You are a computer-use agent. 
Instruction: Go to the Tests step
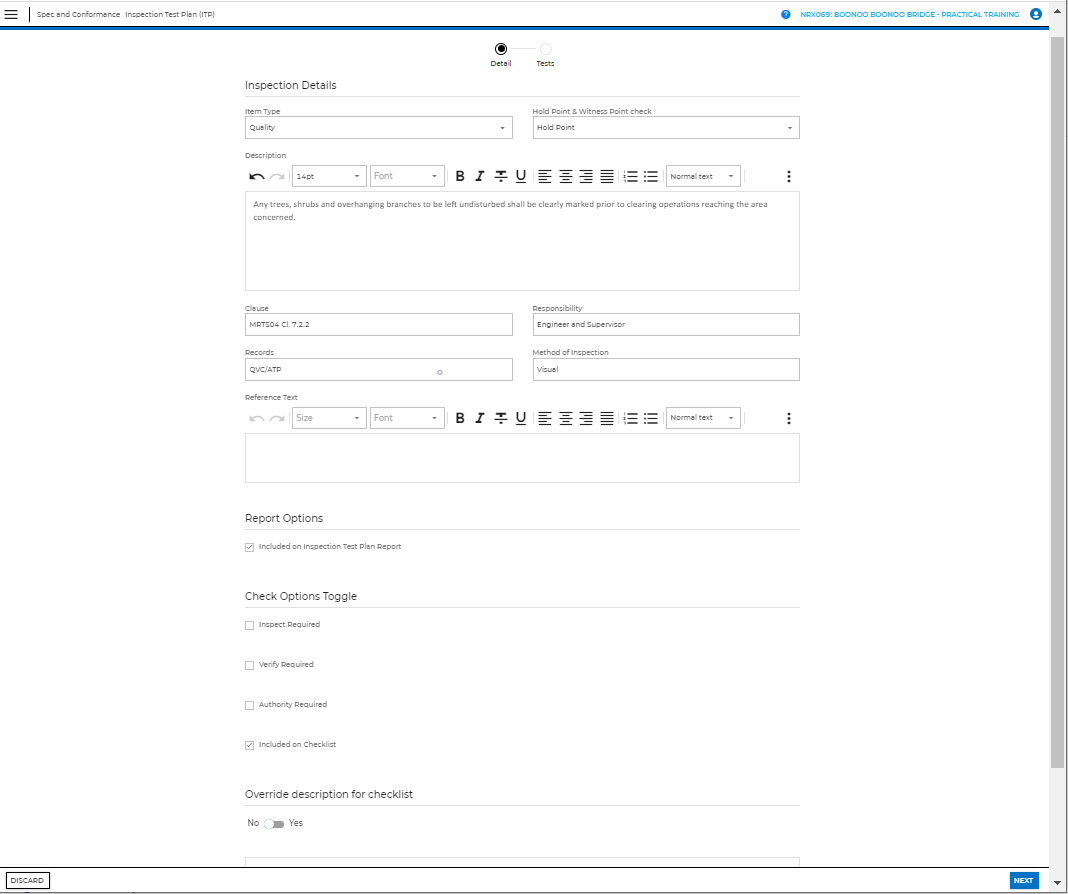point(545,49)
